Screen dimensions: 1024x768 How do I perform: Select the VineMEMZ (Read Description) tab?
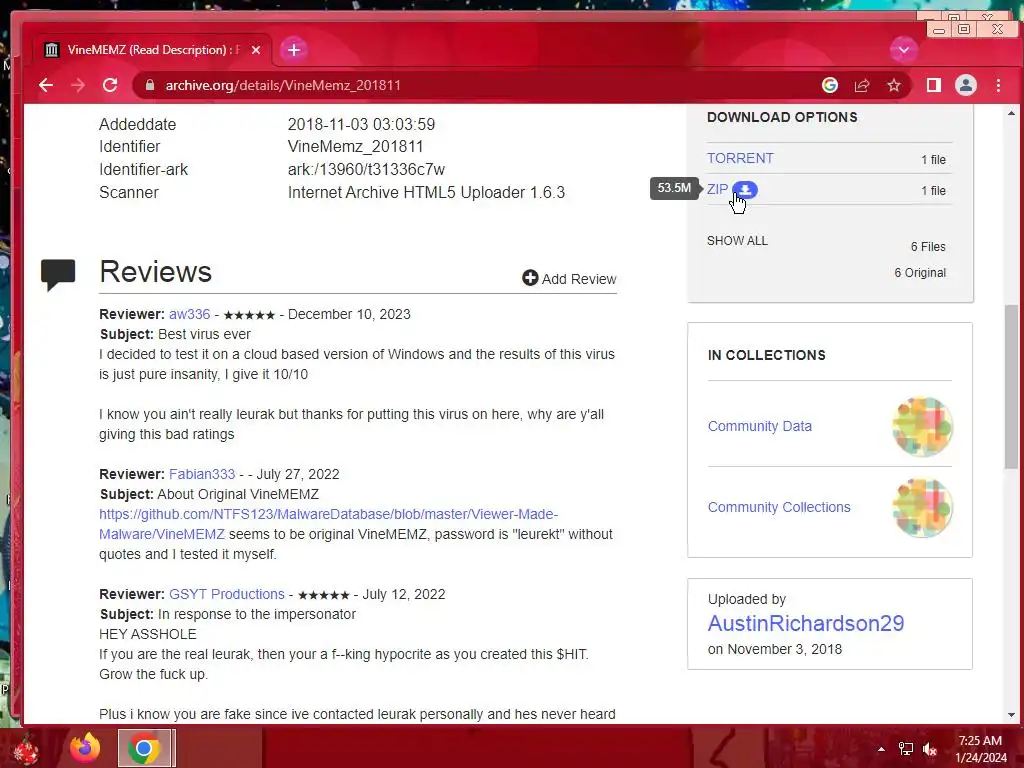pyautogui.click(x=152, y=50)
